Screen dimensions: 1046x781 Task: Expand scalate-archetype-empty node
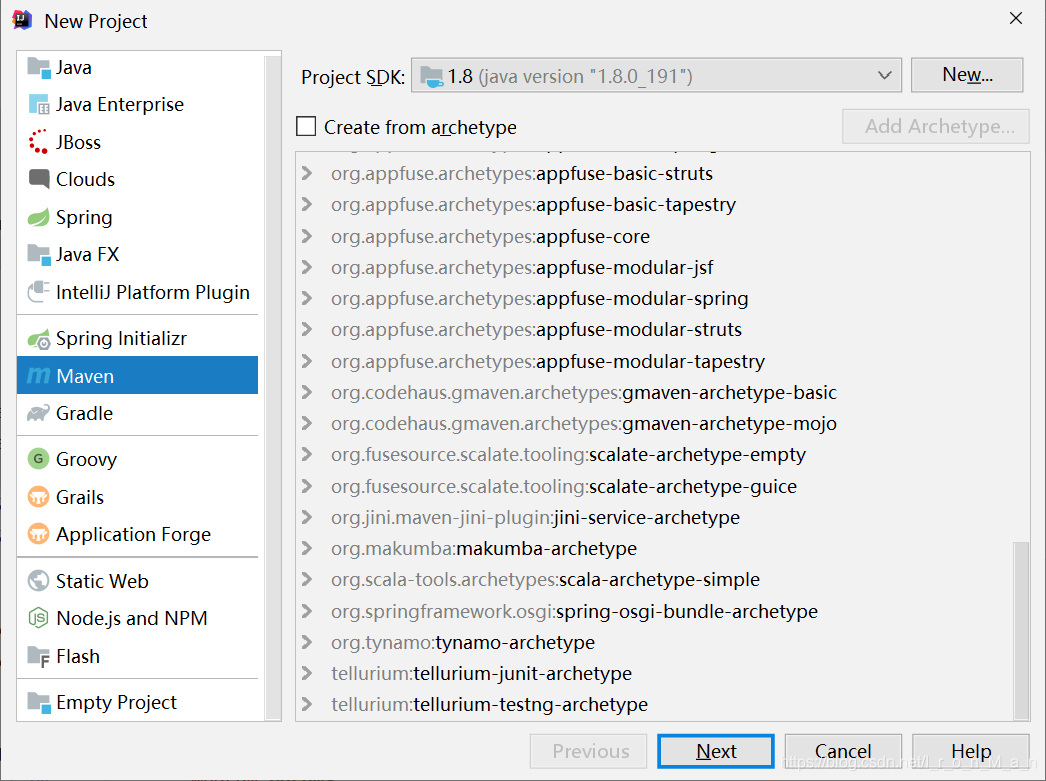tap(307, 455)
